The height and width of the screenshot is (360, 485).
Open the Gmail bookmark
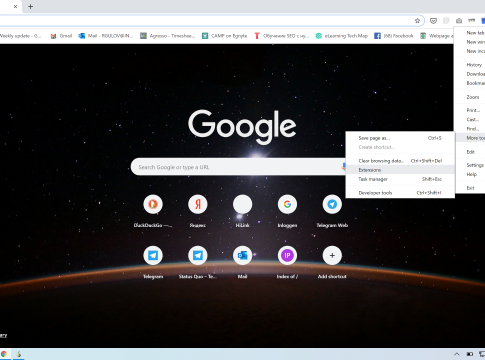pyautogui.click(x=61, y=36)
